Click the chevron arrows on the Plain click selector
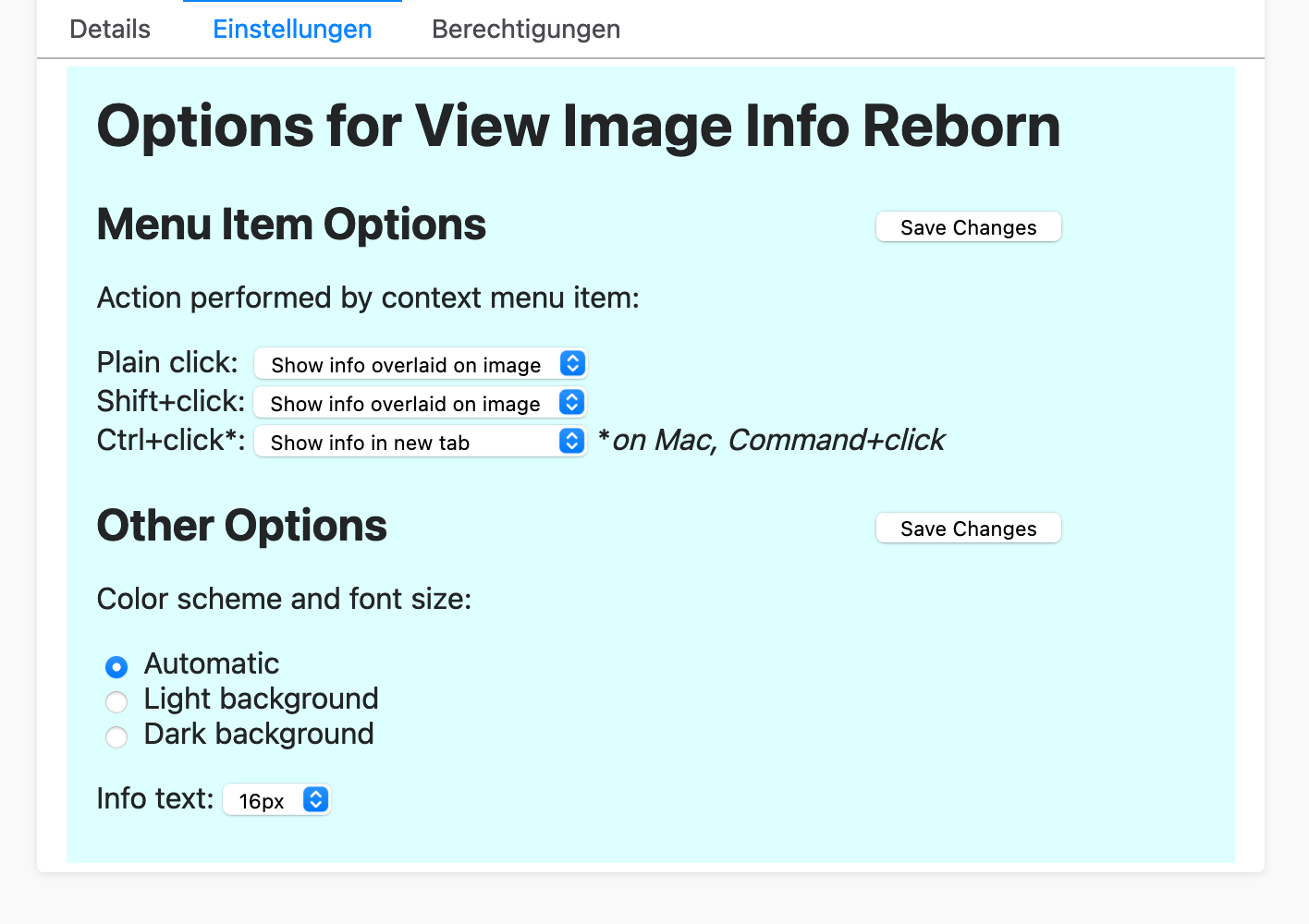Viewport: 1309px width, 924px height. click(572, 364)
